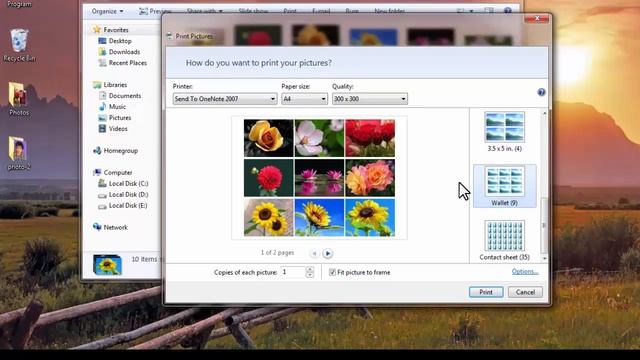Choose the 3.5 x 5 in. (4) layout

point(504,132)
